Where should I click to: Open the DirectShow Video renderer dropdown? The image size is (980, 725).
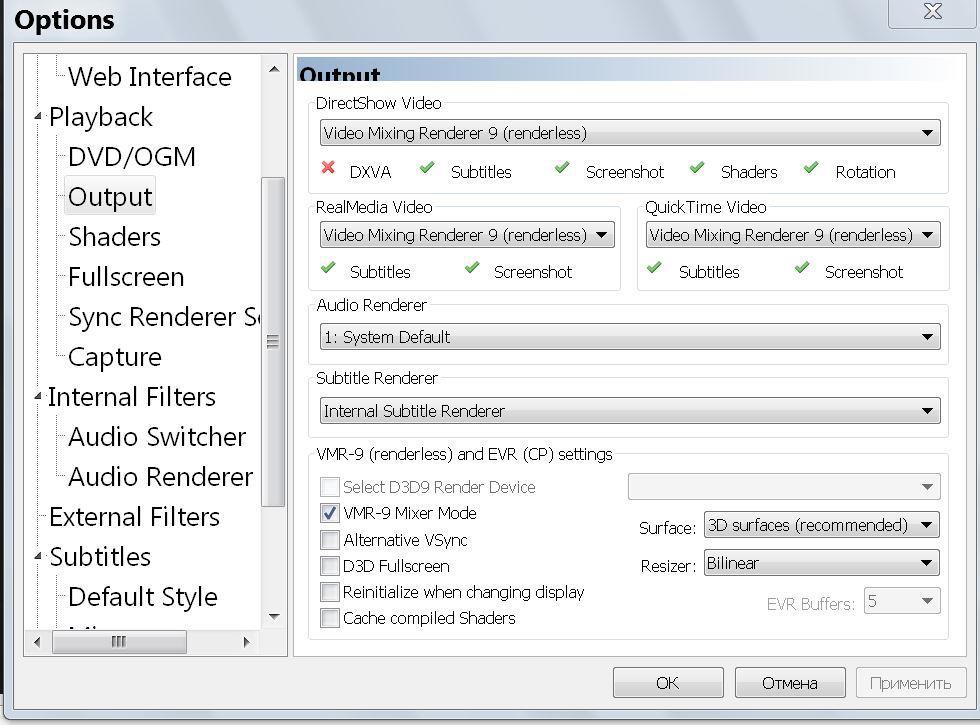click(630, 133)
